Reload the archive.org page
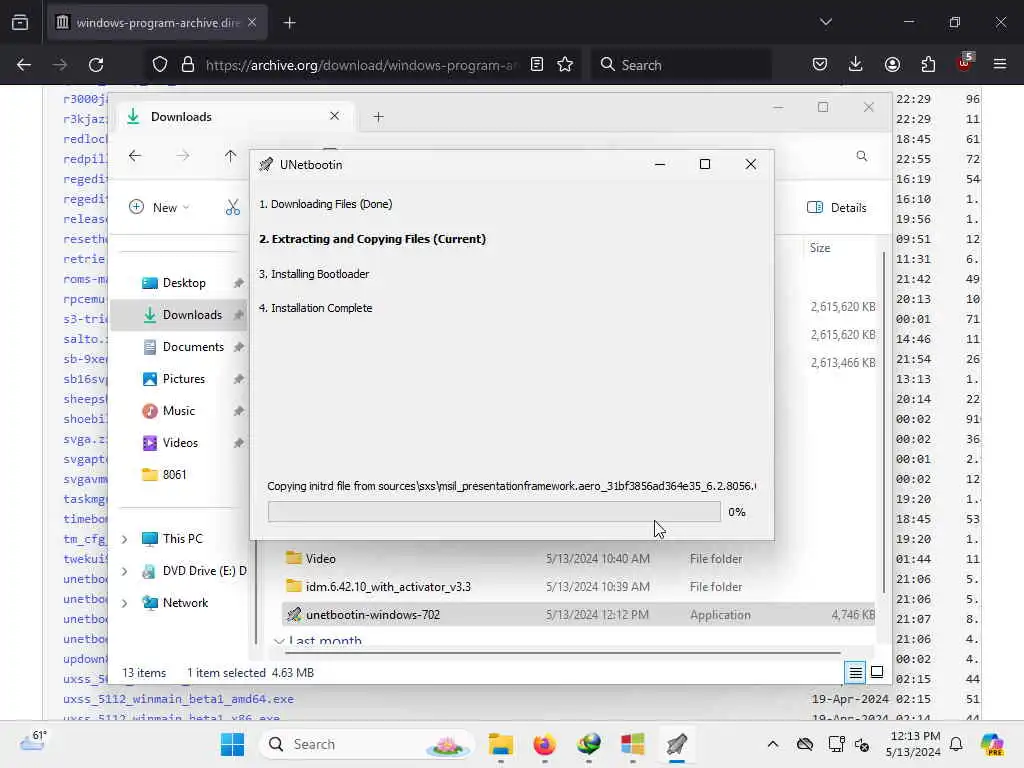1024x768 pixels. 96,65
